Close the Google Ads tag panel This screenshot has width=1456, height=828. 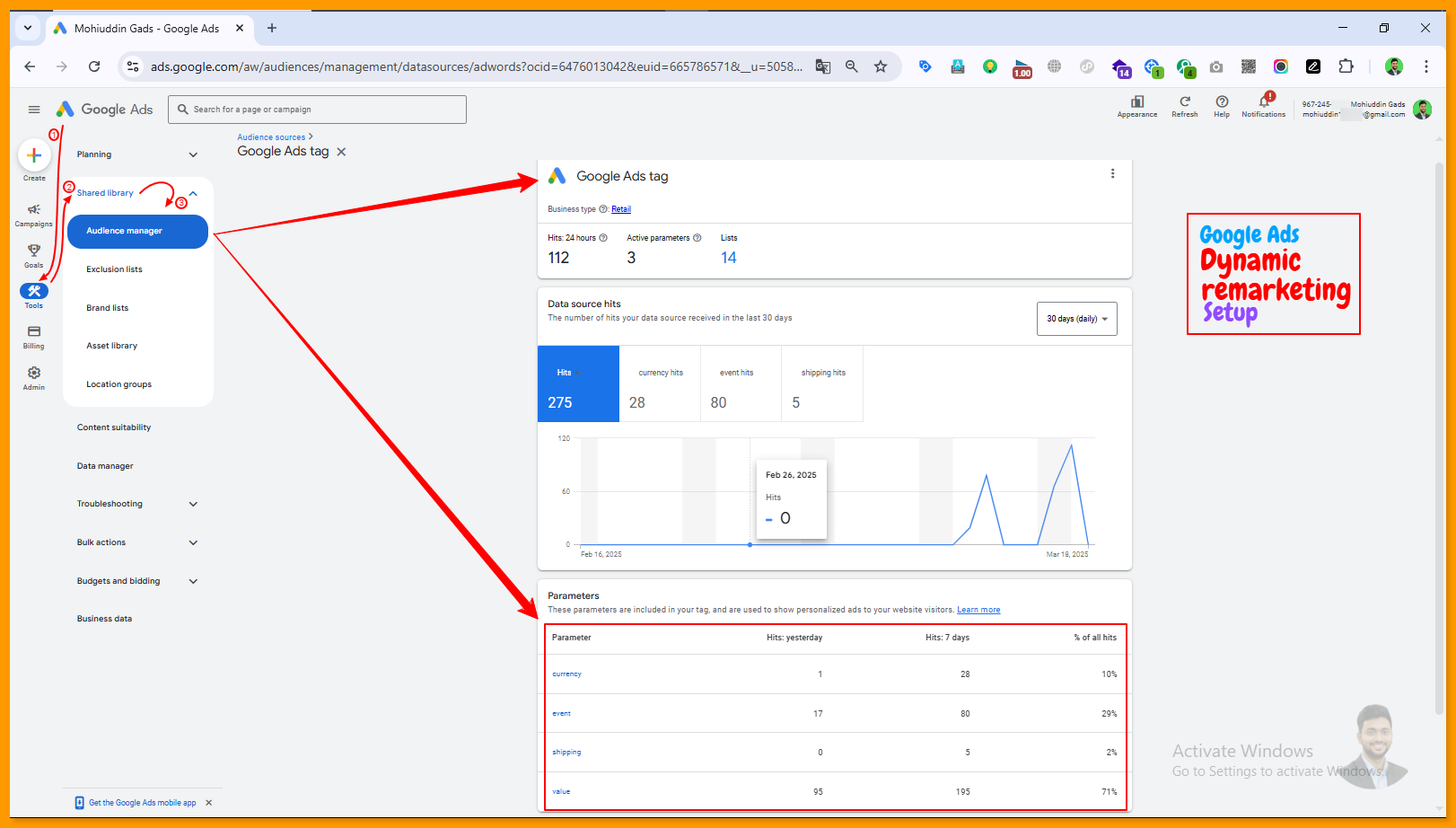point(341,152)
